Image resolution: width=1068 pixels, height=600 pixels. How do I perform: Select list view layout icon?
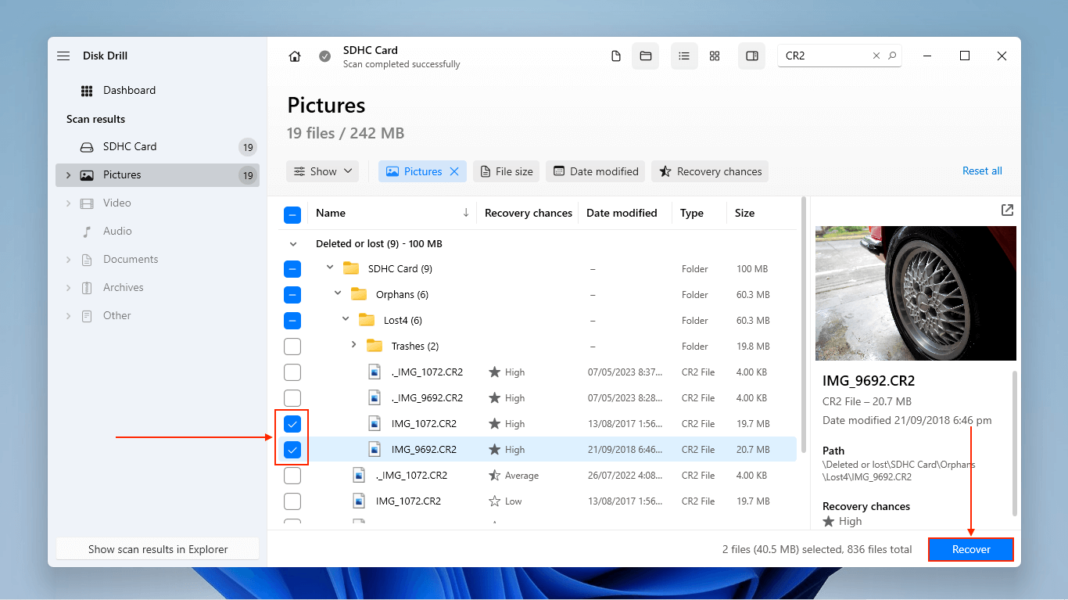tap(684, 57)
